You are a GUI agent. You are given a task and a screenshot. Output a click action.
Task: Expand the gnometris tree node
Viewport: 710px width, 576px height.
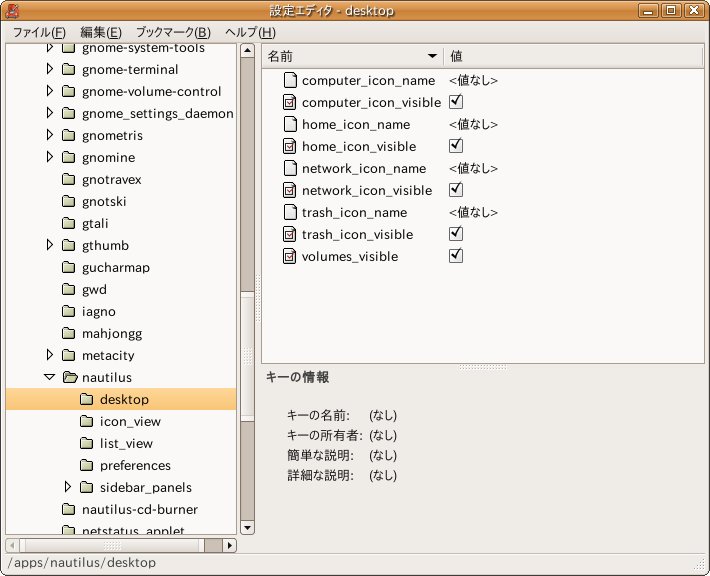pos(50,135)
